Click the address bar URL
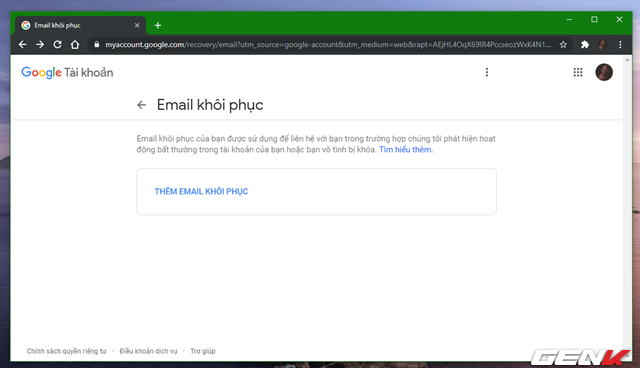Viewport: 640px width, 368px height. point(328,44)
